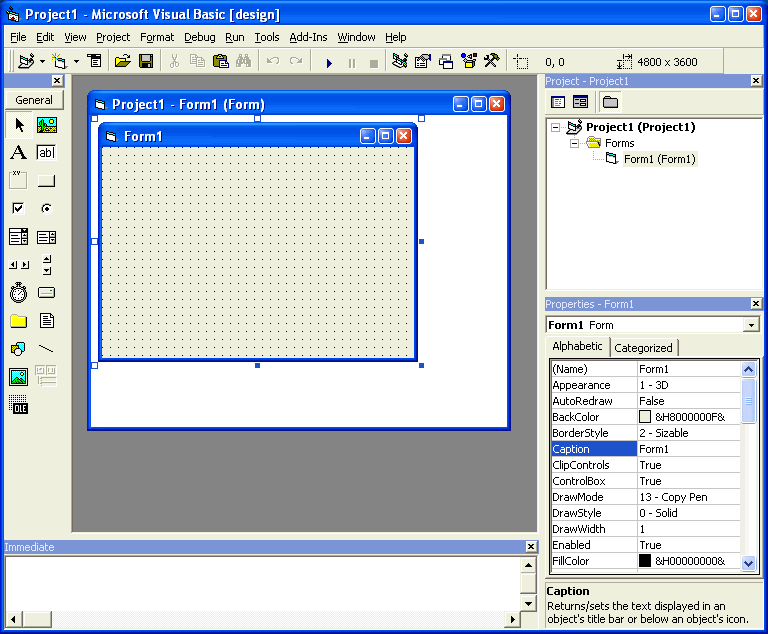Screen dimensions: 768x634
Task: Click the Break pause button
Action: click(352, 63)
